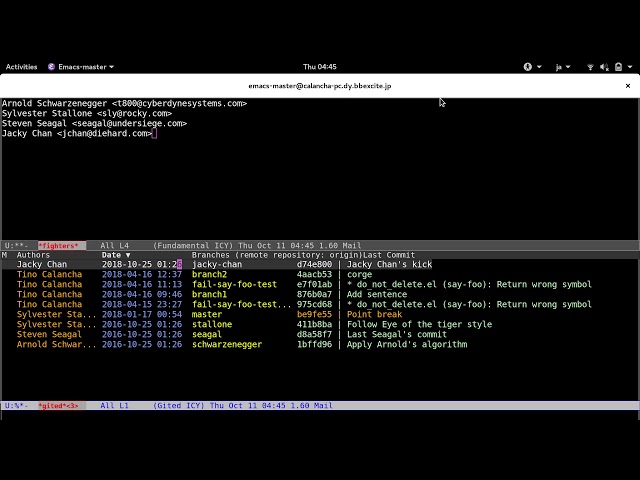Screen dimensions: 640x480
Task: Click the M mark column header
Action: click(4, 255)
